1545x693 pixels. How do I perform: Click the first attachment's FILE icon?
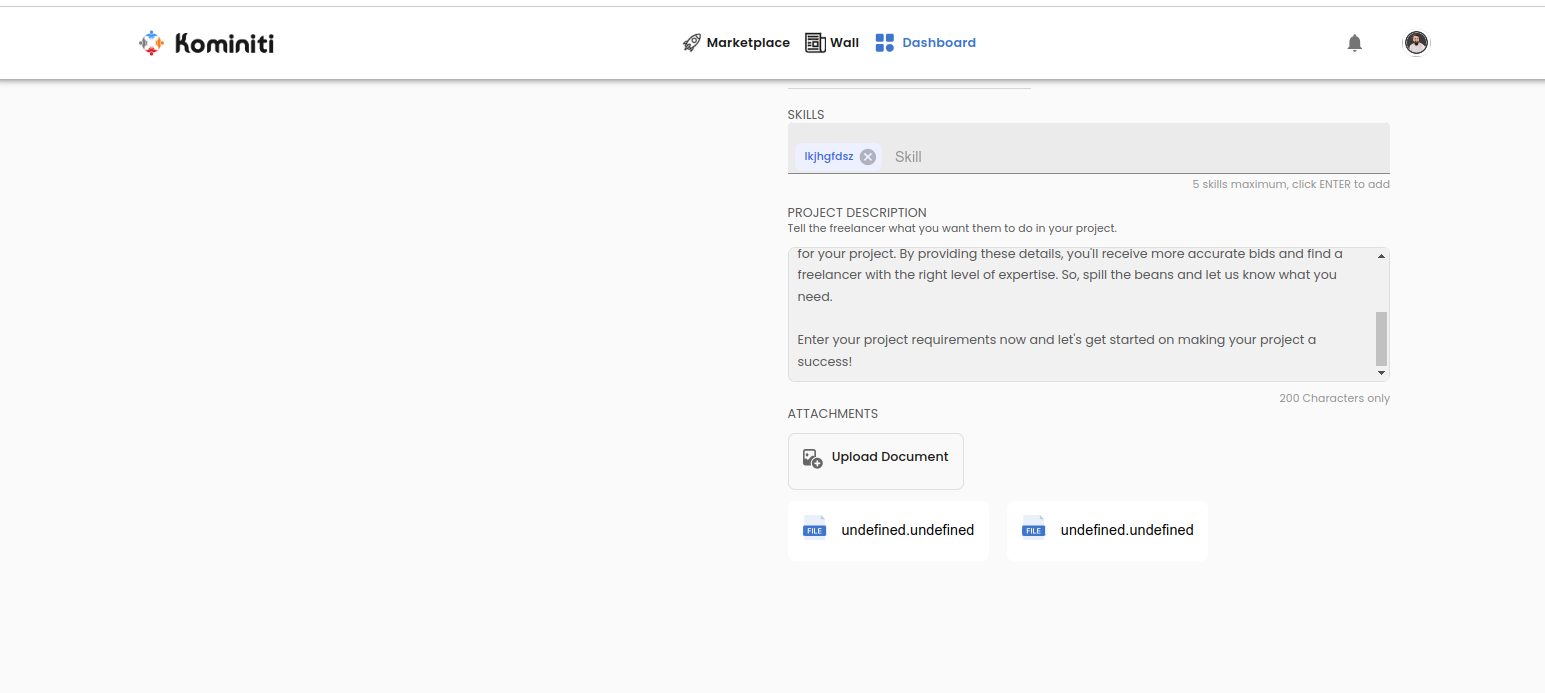click(x=814, y=529)
